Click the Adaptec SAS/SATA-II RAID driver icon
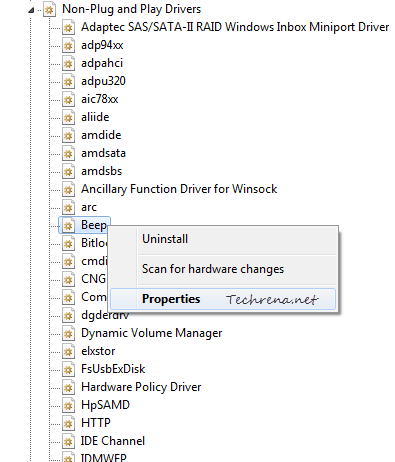Screen dimensions: 395x462 pyautogui.click(x=68, y=27)
